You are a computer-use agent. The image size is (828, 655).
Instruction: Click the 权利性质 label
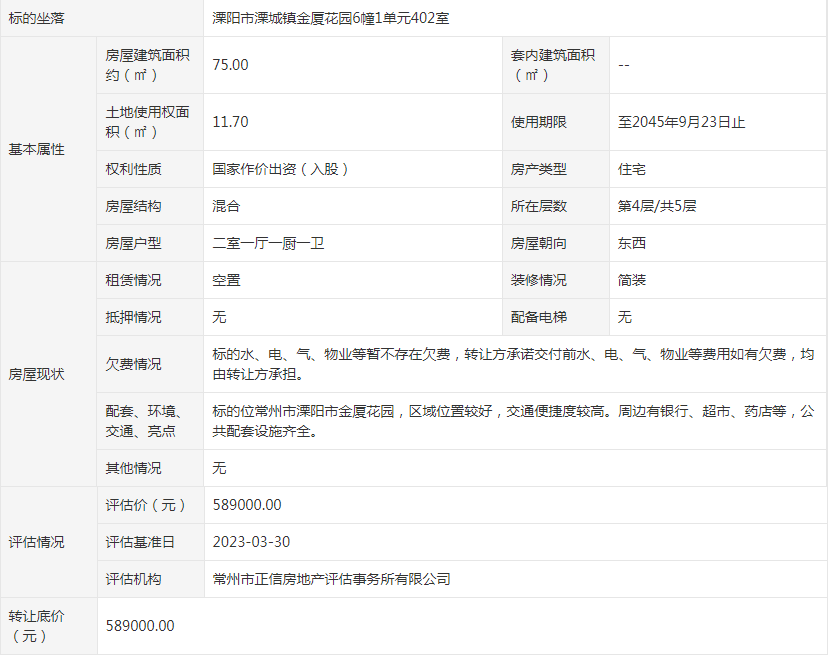[133, 169]
